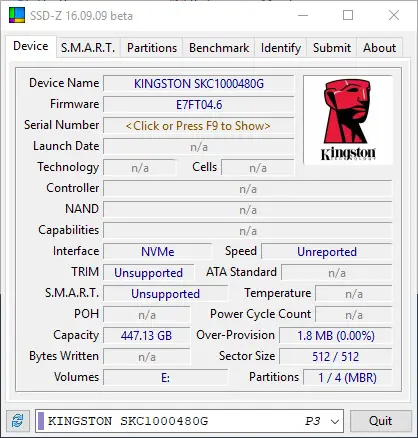Viewport: 418px width, 438px height.
Task: Click the NAND n/a field
Action: 248,210
